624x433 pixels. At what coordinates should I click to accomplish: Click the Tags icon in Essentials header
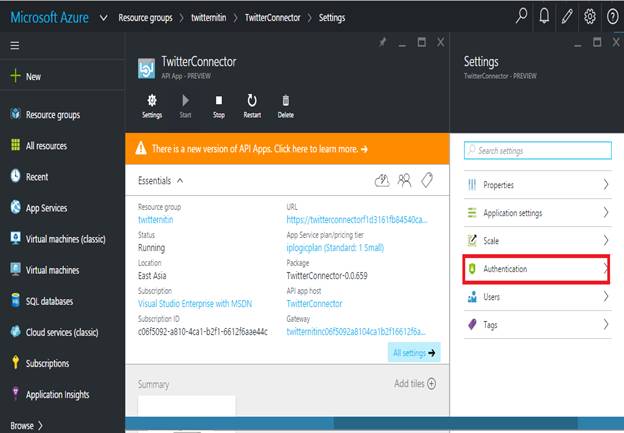point(427,181)
